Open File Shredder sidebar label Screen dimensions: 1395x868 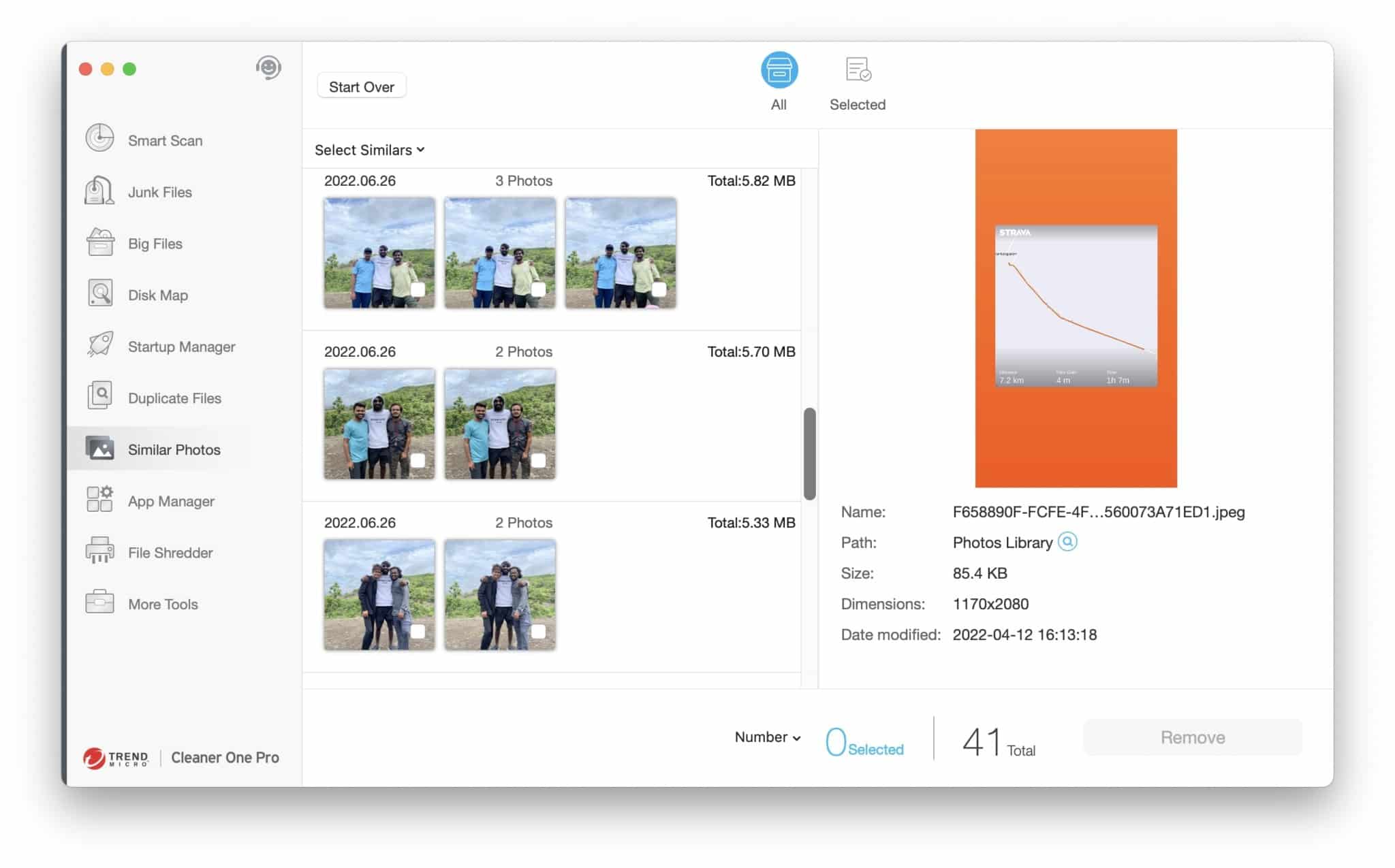click(171, 553)
